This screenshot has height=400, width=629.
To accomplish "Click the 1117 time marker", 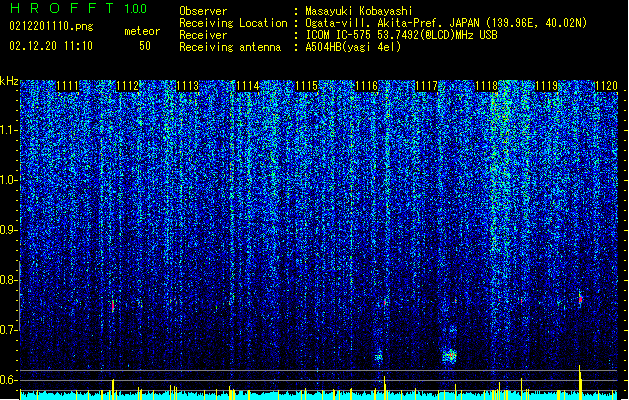I will click(426, 86).
